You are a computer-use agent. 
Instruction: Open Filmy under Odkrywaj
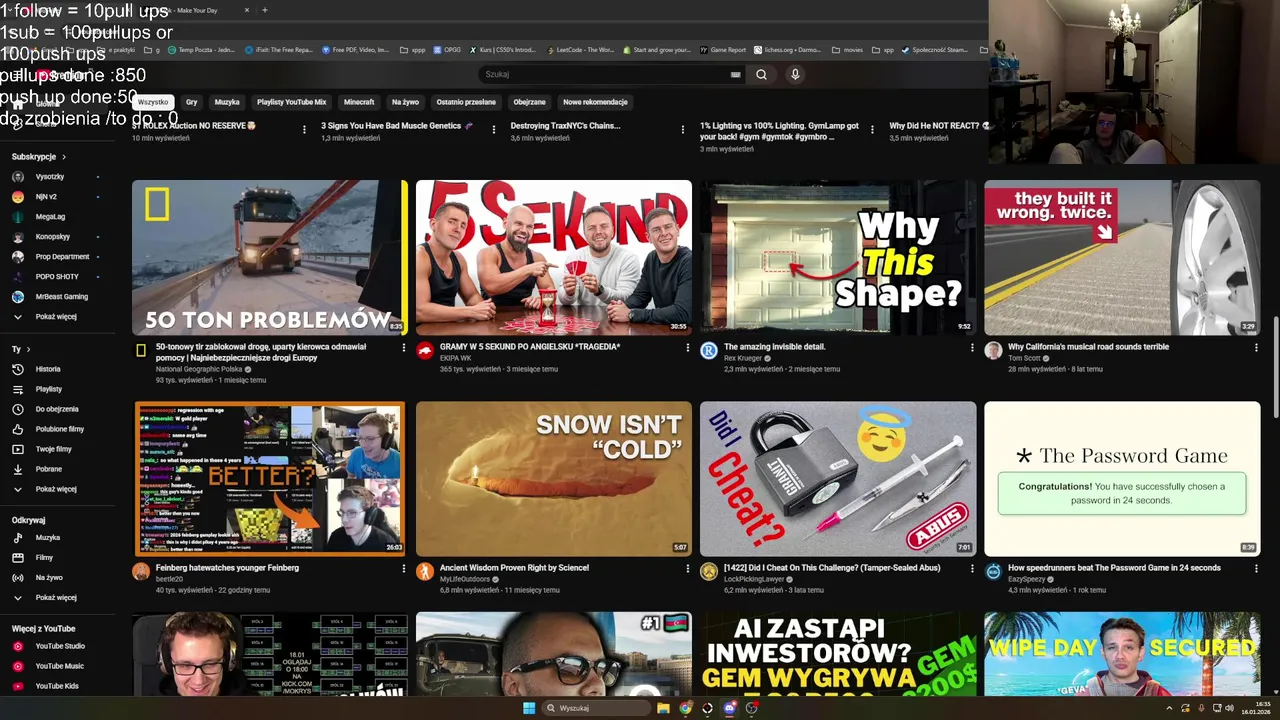(44, 557)
